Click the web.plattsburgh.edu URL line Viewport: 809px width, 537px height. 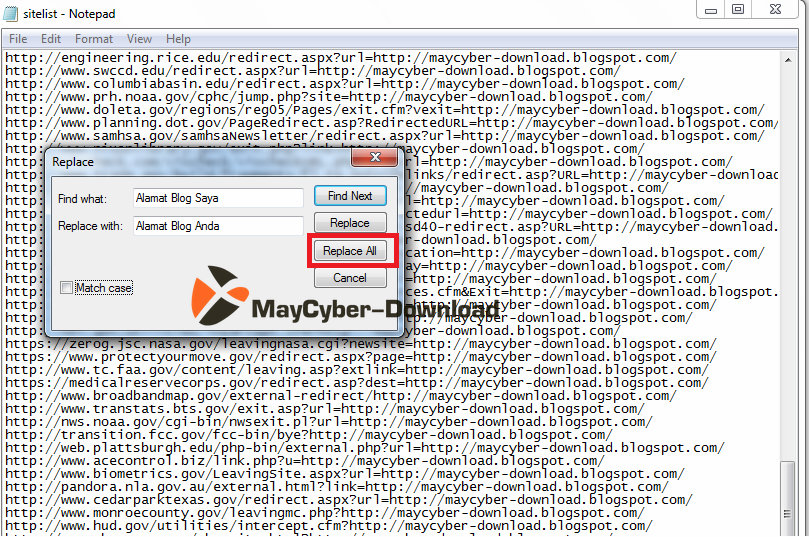(365, 448)
